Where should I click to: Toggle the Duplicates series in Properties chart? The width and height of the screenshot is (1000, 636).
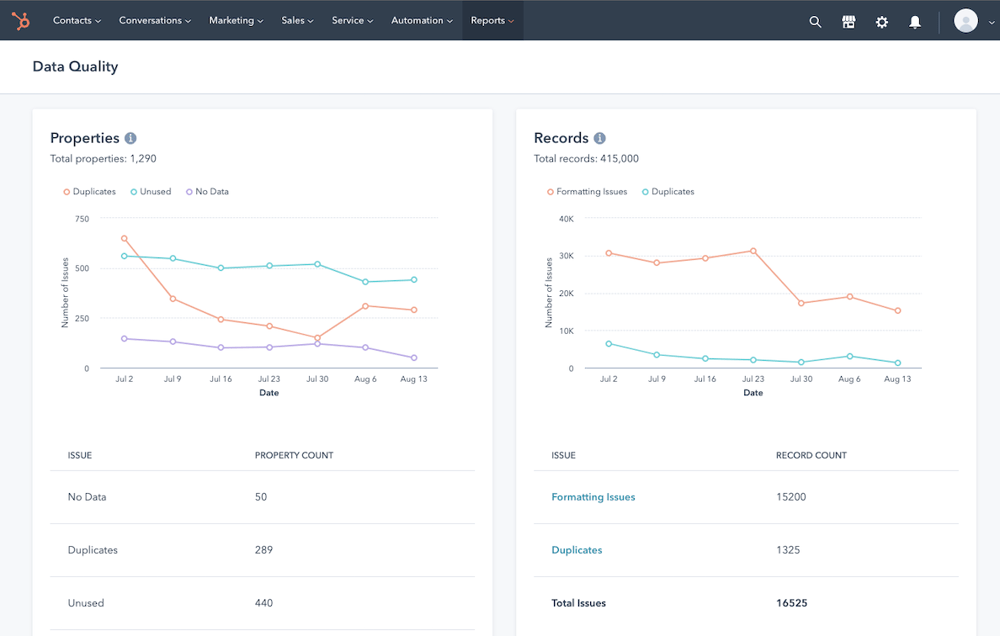coord(90,191)
